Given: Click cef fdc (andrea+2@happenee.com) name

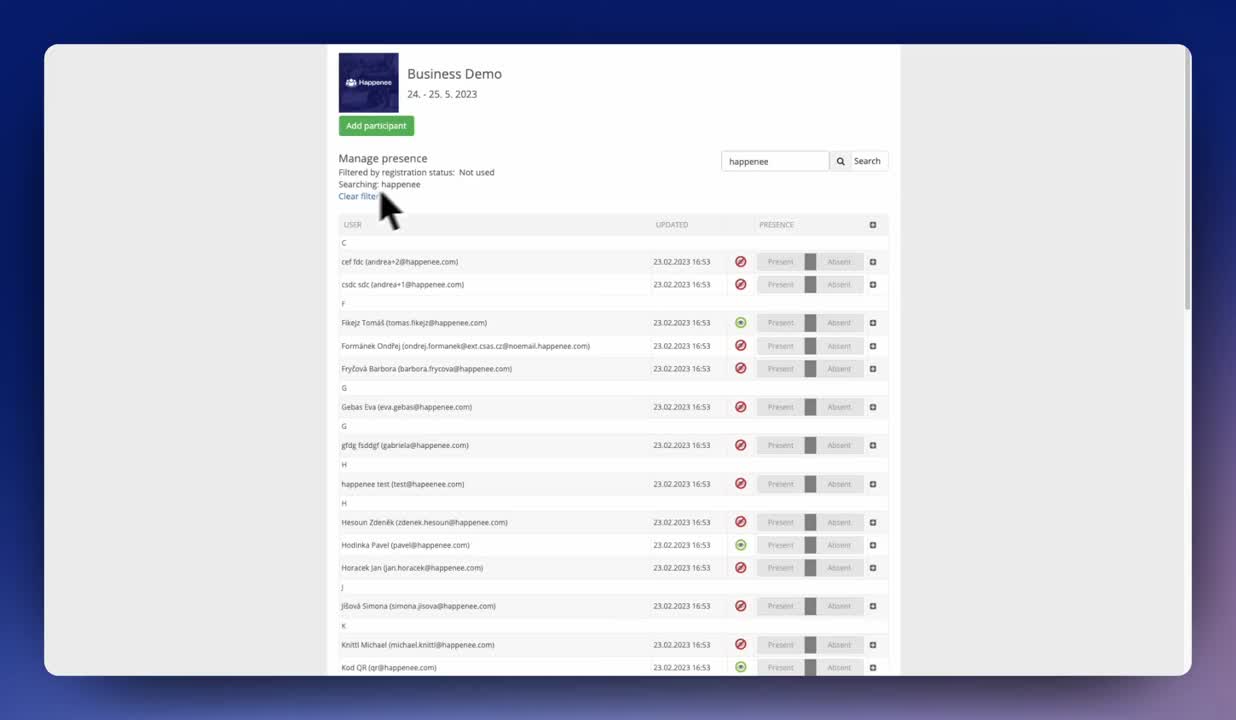Looking at the screenshot, I should point(400,262).
